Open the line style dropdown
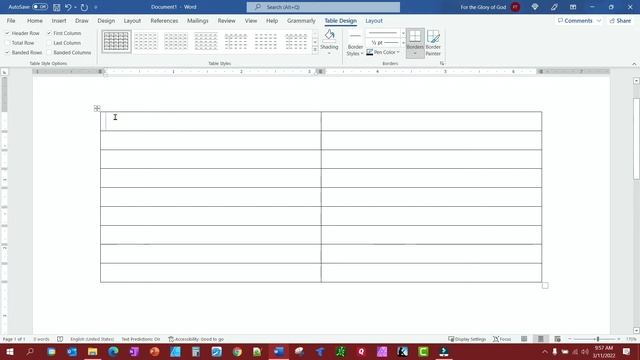This screenshot has width=640, height=360. tap(403, 33)
